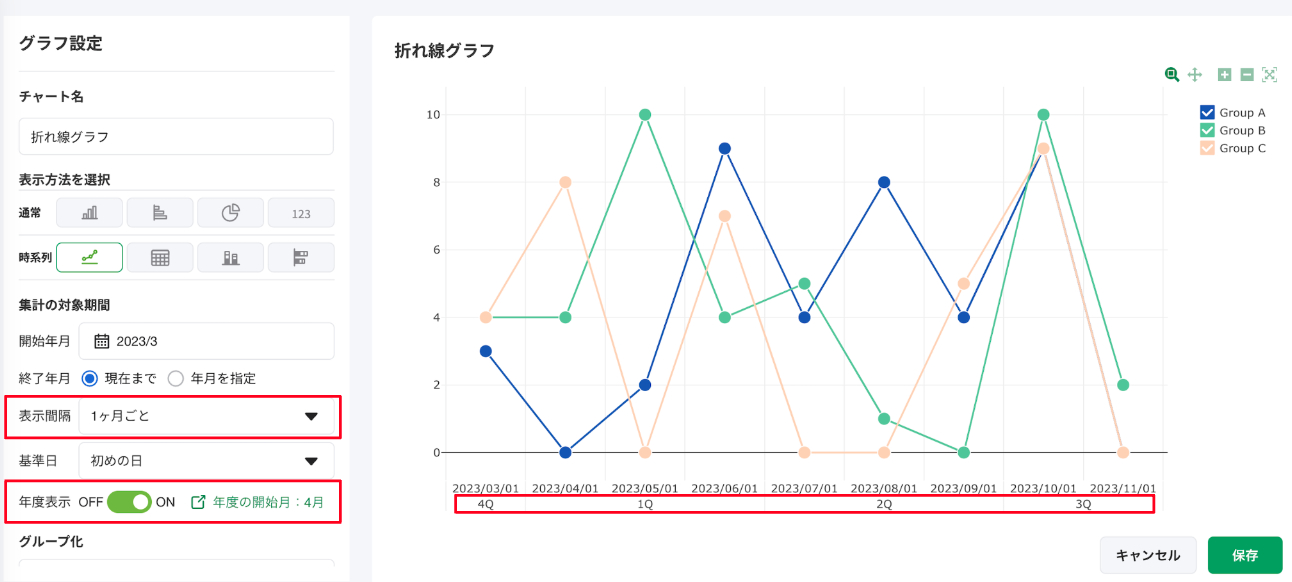Select the time-series stacked column chart

tap(230, 257)
